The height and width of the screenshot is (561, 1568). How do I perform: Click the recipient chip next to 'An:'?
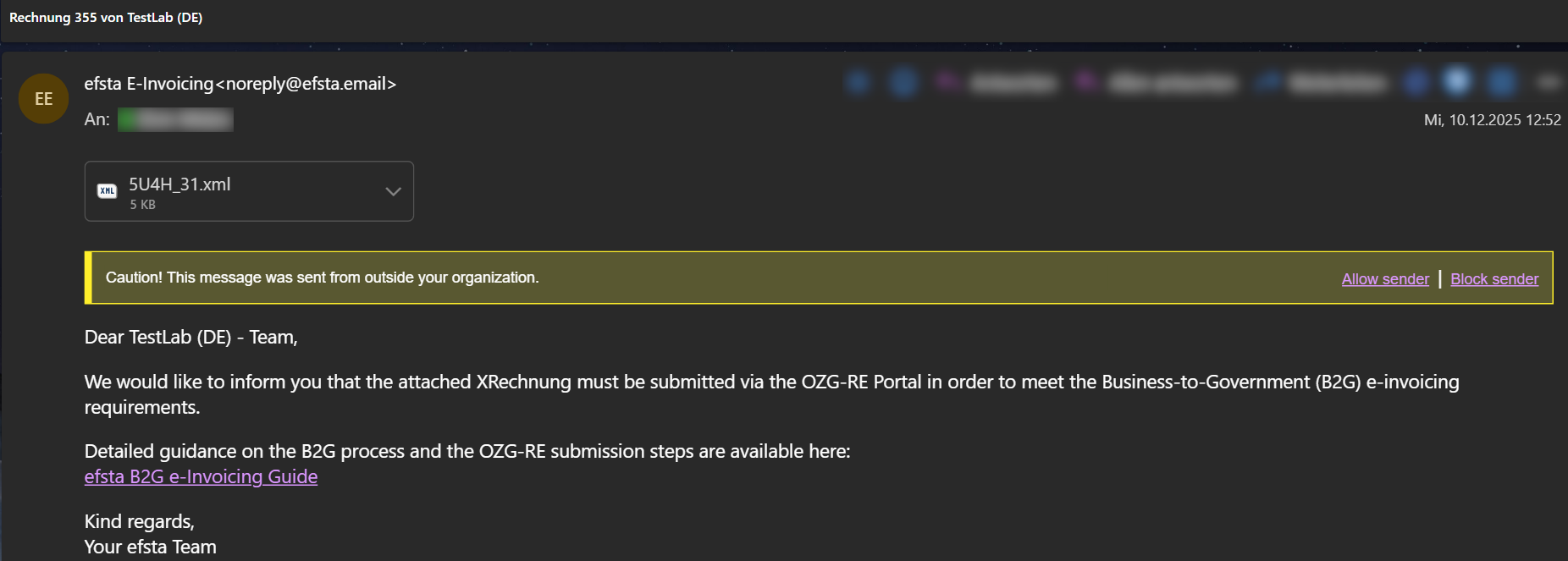(175, 119)
